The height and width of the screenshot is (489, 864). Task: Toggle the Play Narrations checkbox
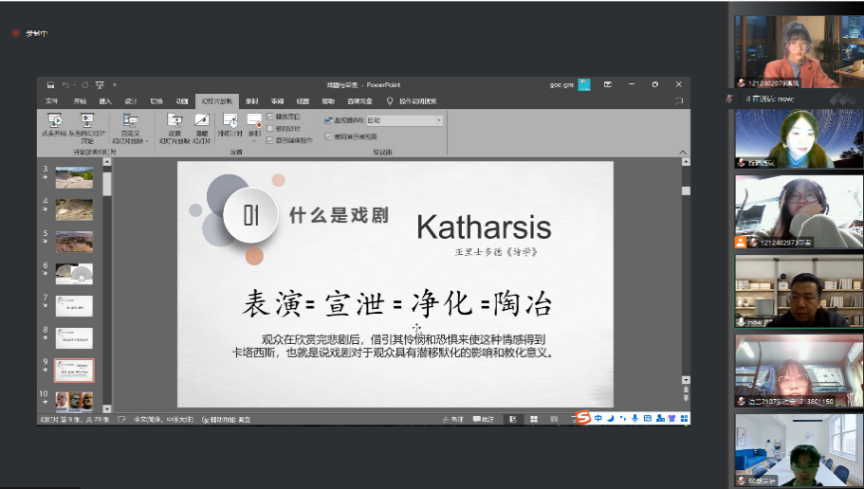(x=270, y=117)
